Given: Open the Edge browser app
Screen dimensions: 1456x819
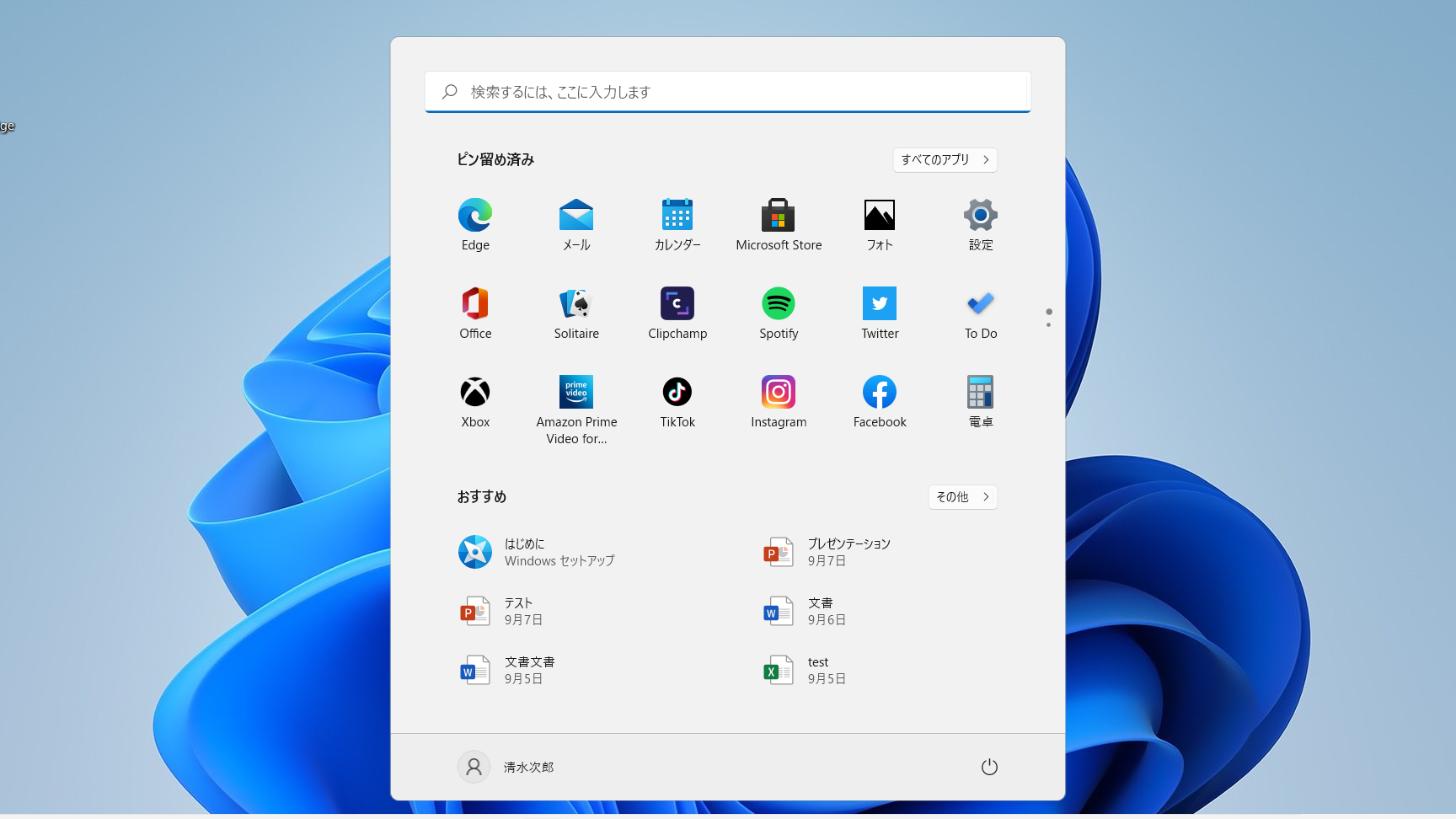Looking at the screenshot, I should 475,224.
